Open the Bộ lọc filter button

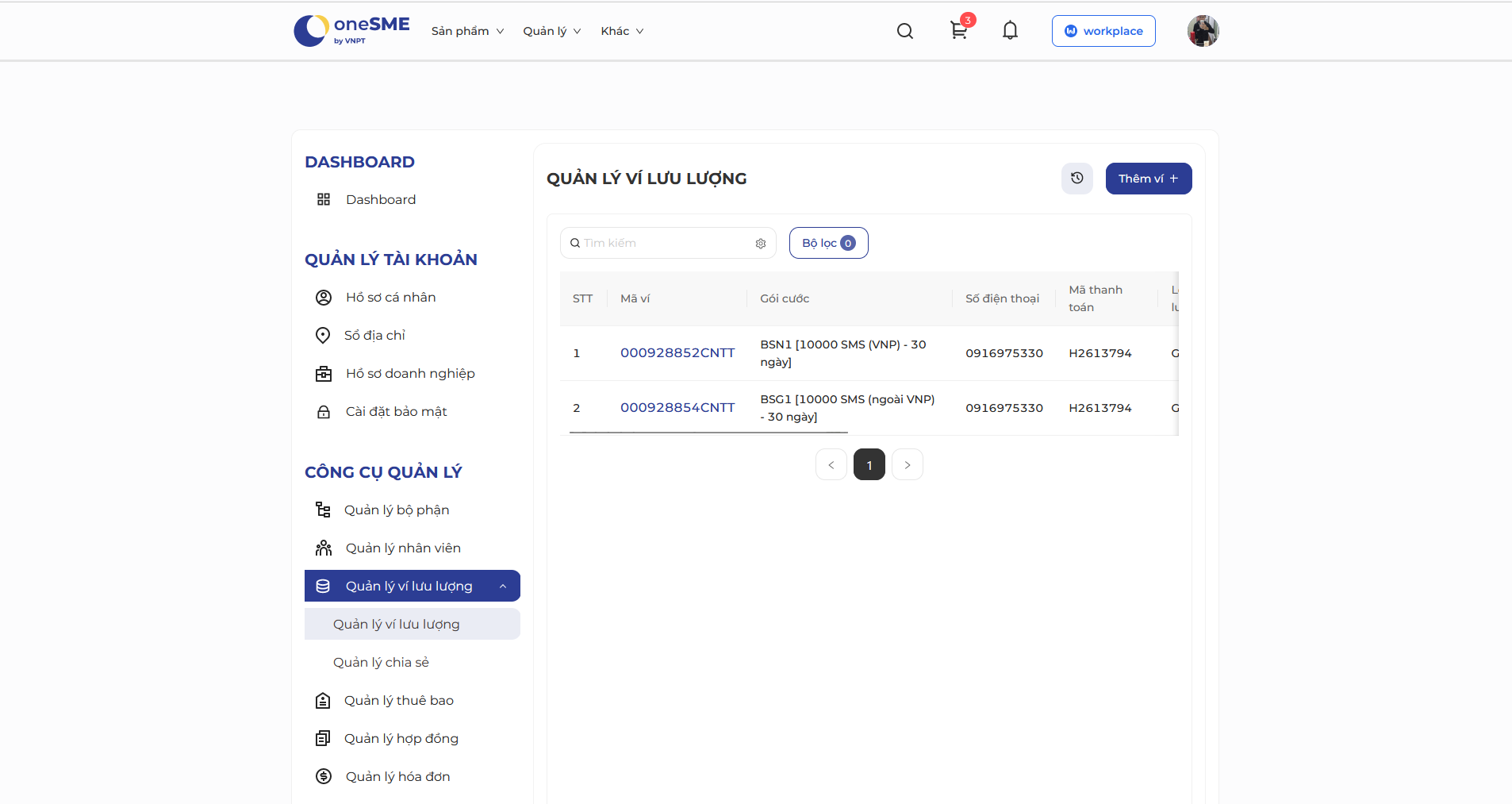pyautogui.click(x=829, y=243)
